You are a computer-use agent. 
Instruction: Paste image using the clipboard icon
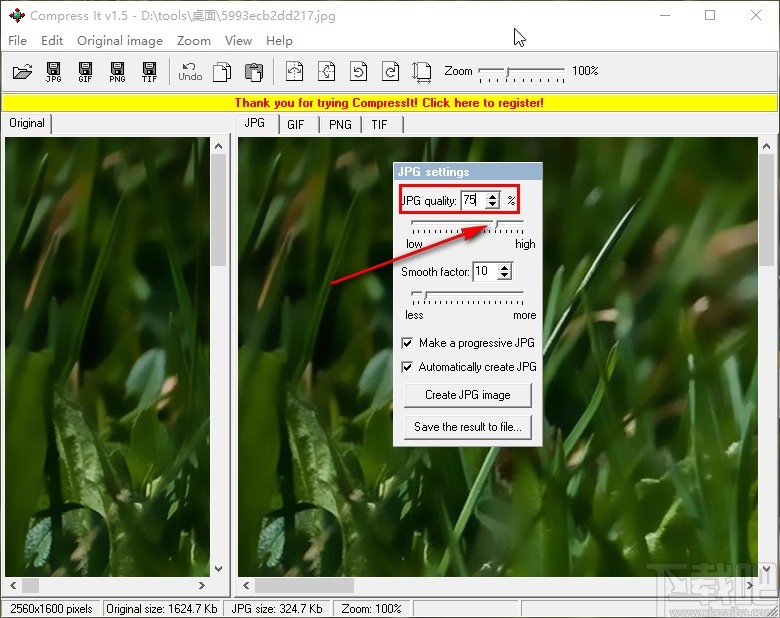254,72
